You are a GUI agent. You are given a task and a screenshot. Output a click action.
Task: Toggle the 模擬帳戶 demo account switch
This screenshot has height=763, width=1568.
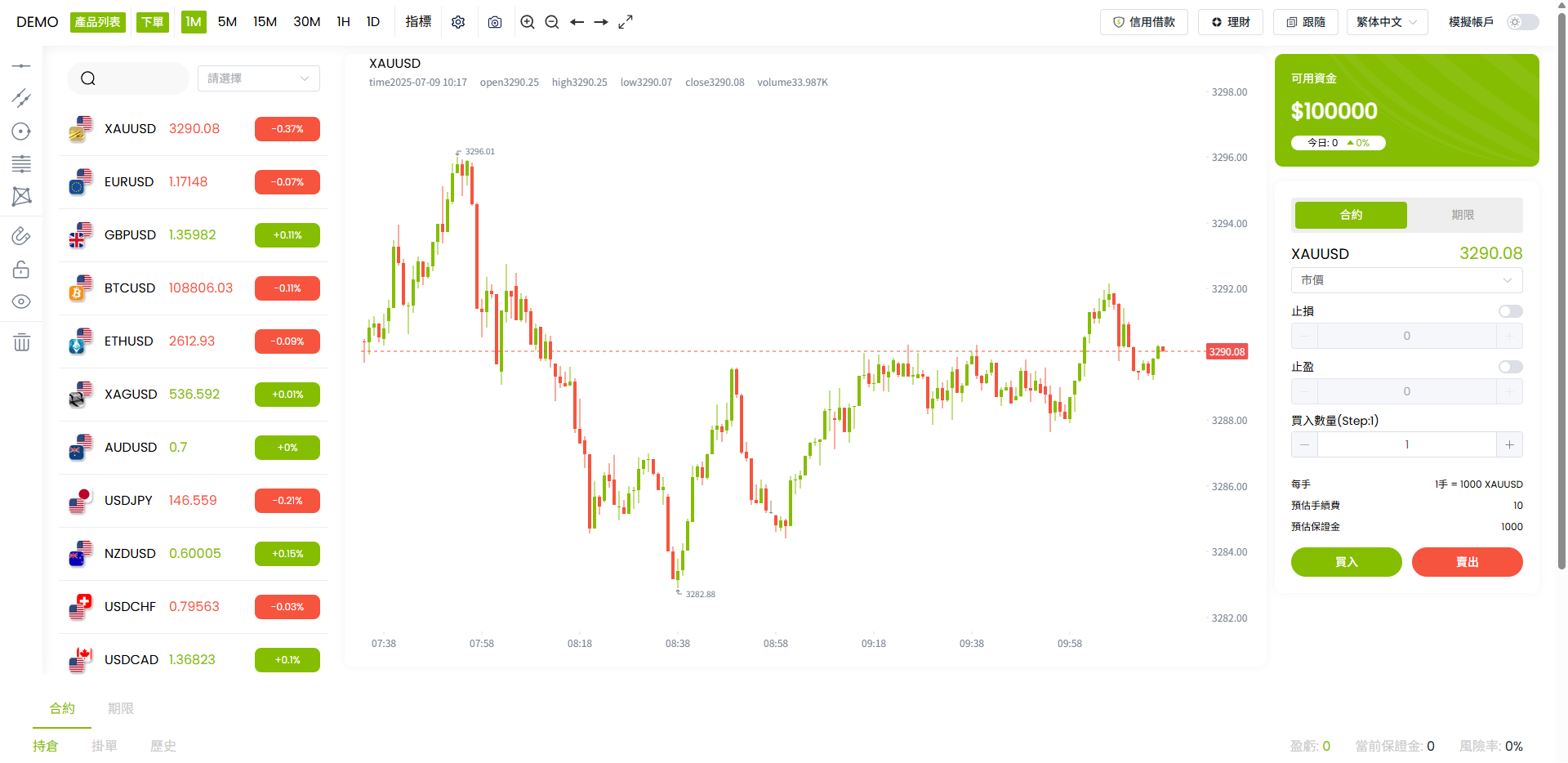[1522, 22]
